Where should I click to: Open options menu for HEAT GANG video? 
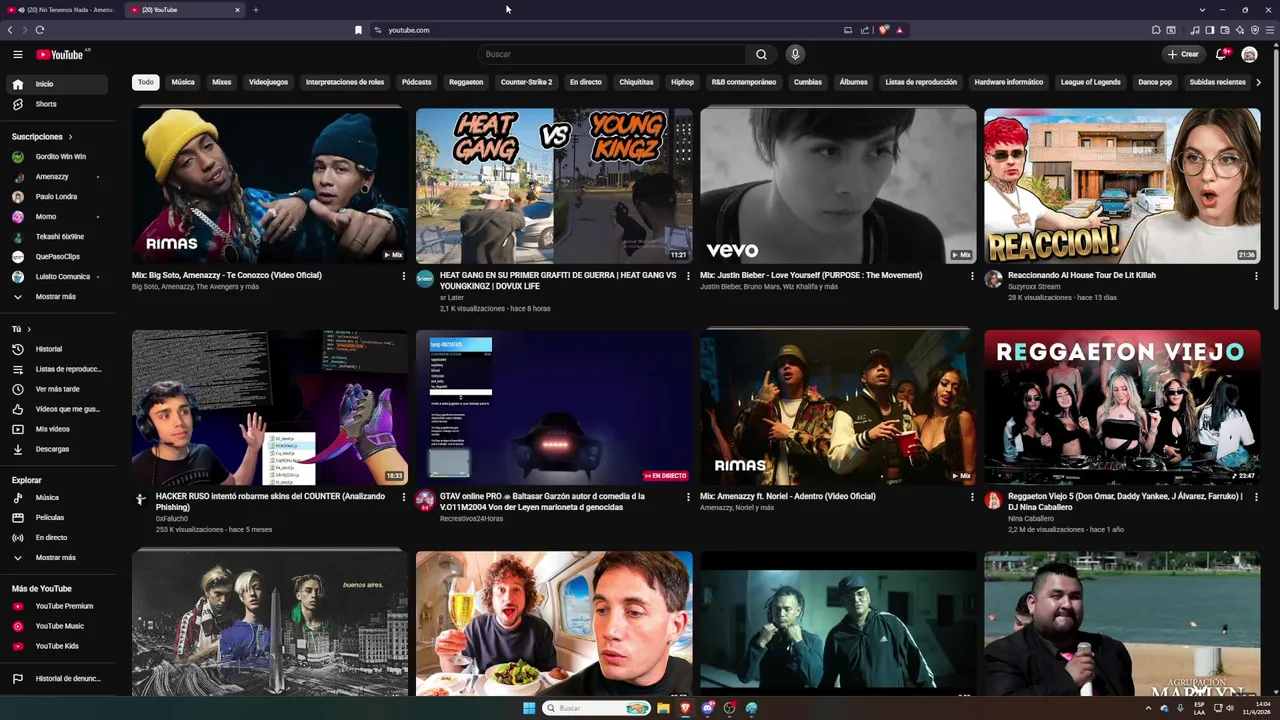[x=688, y=276]
